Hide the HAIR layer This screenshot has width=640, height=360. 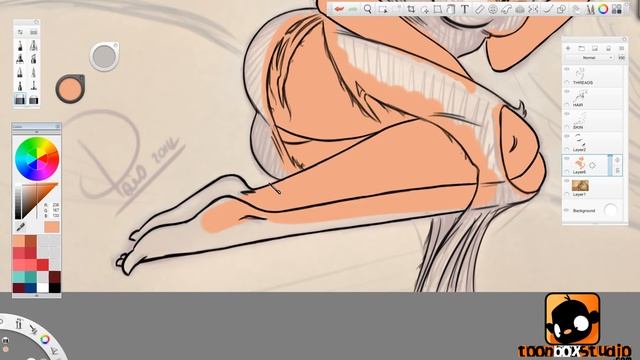click(x=567, y=92)
